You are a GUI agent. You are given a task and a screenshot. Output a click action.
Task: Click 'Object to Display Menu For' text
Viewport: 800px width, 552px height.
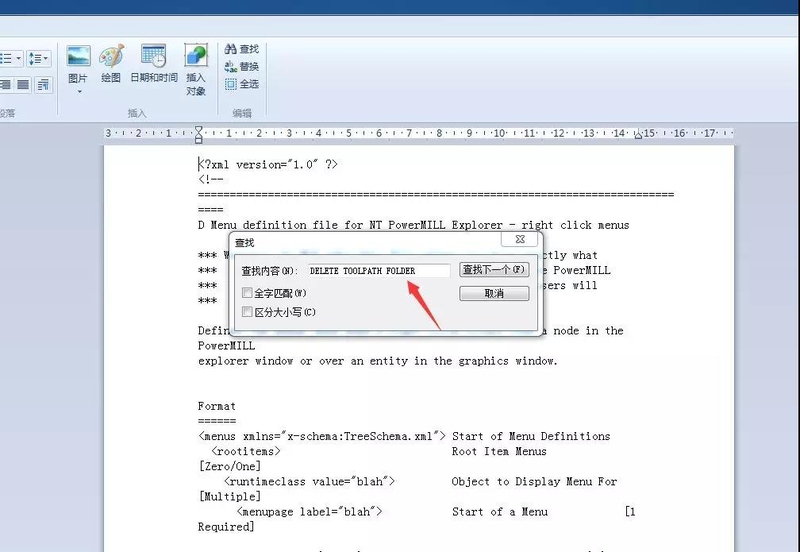(x=534, y=482)
